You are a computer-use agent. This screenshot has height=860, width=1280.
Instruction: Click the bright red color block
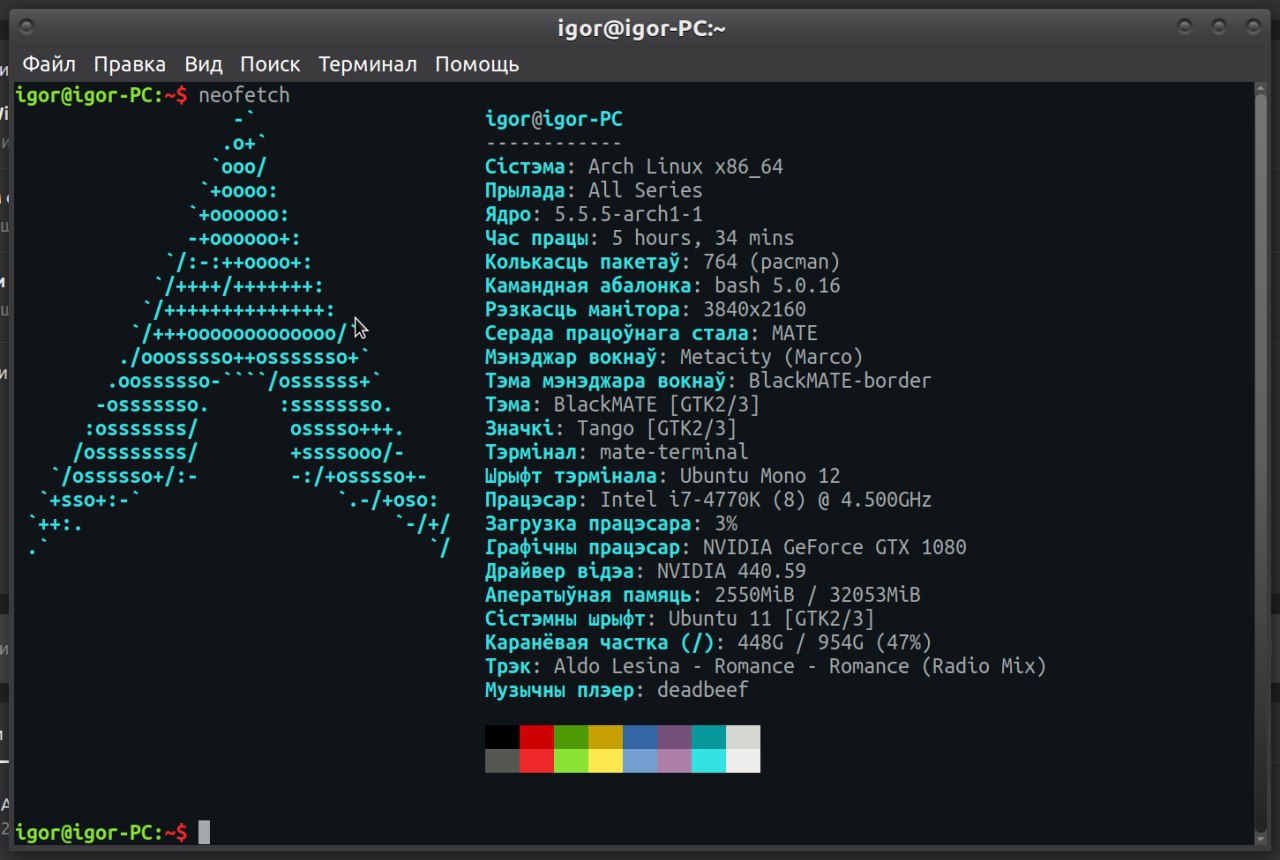tap(537, 761)
